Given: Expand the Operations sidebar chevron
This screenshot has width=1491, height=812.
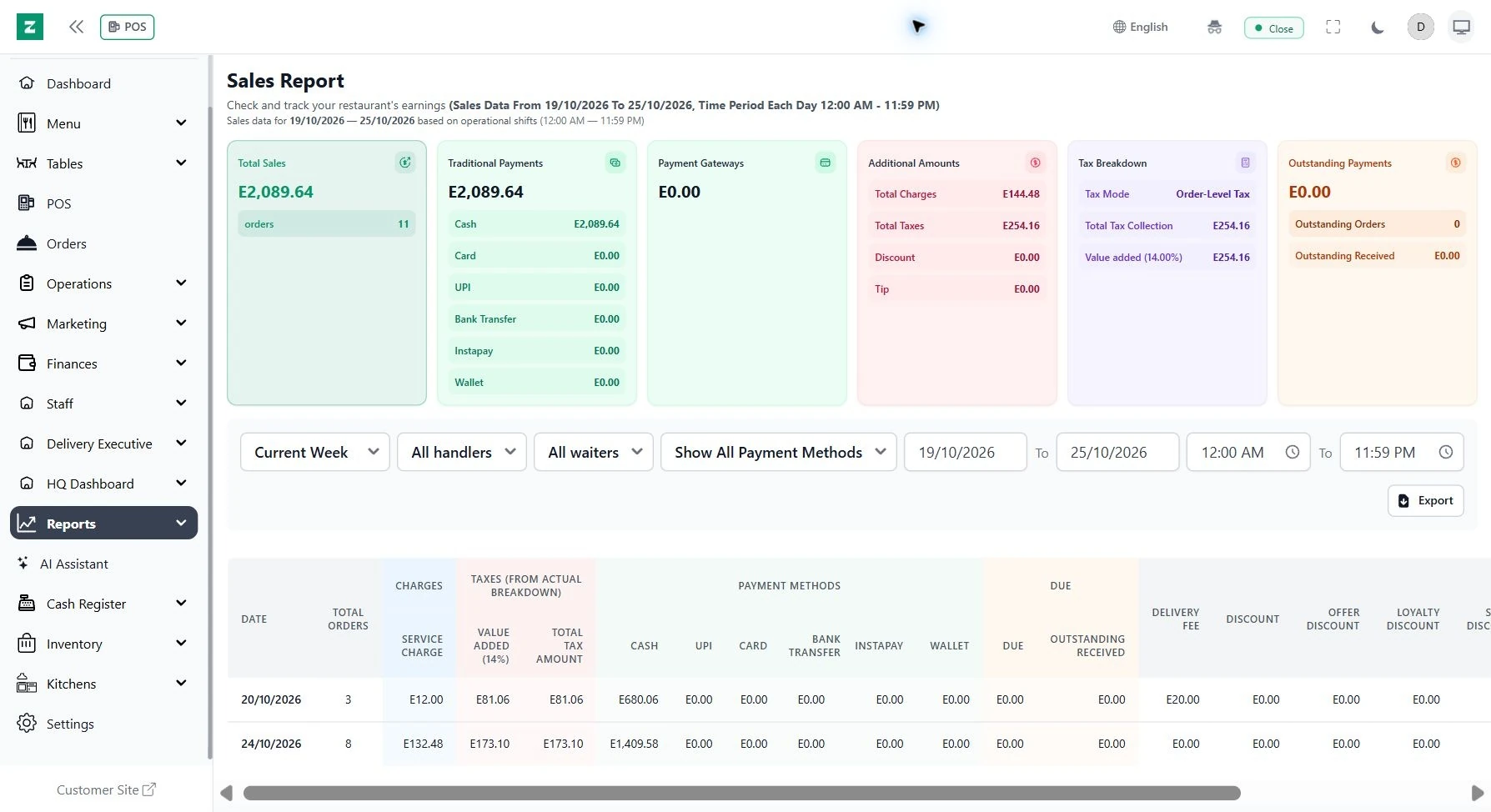Looking at the screenshot, I should tap(181, 283).
